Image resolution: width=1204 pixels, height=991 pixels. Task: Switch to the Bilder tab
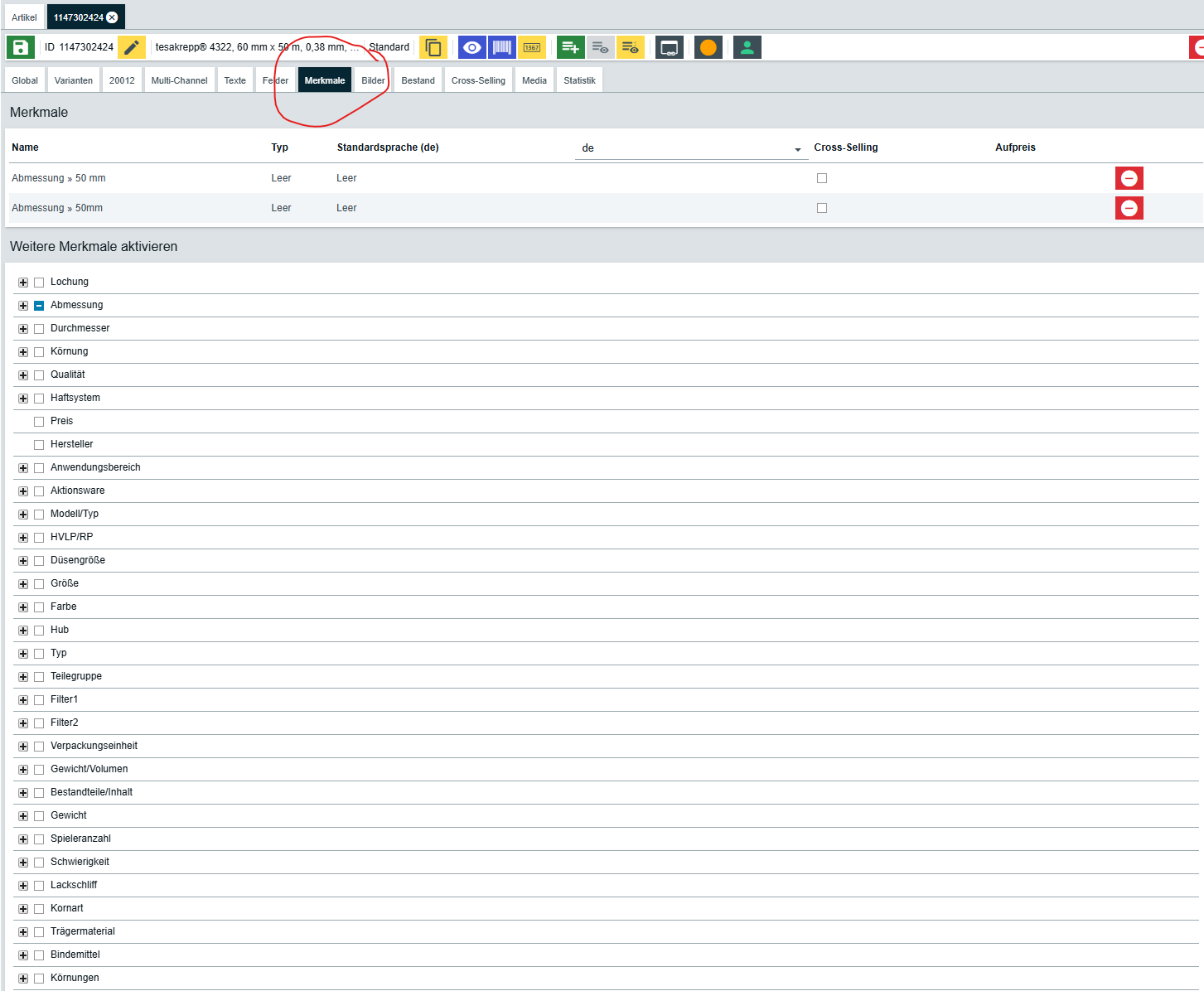pyautogui.click(x=373, y=80)
